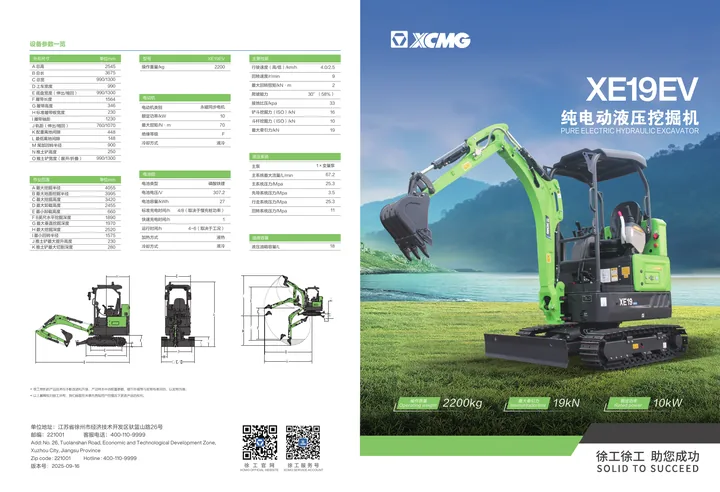Viewport: 720px width, 492px height.
Task: Select the subtitle PURE ELECTRIC HYDRAULIC EXCAVATOR
Action: coord(630,130)
